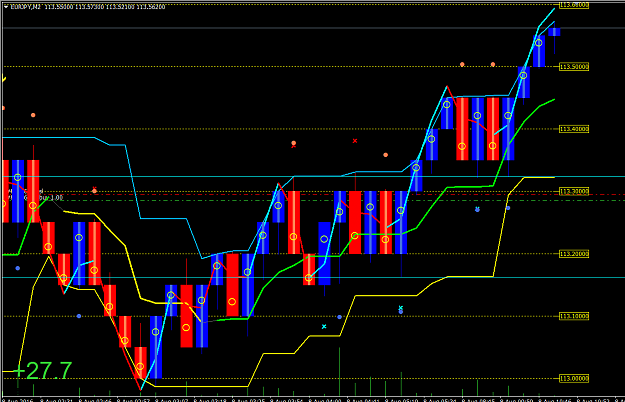Viewport: 625px width, 402px height.
Task: Open the chart menu triangle beside EURJPY,M2
Action: pyautogui.click(x=6, y=7)
